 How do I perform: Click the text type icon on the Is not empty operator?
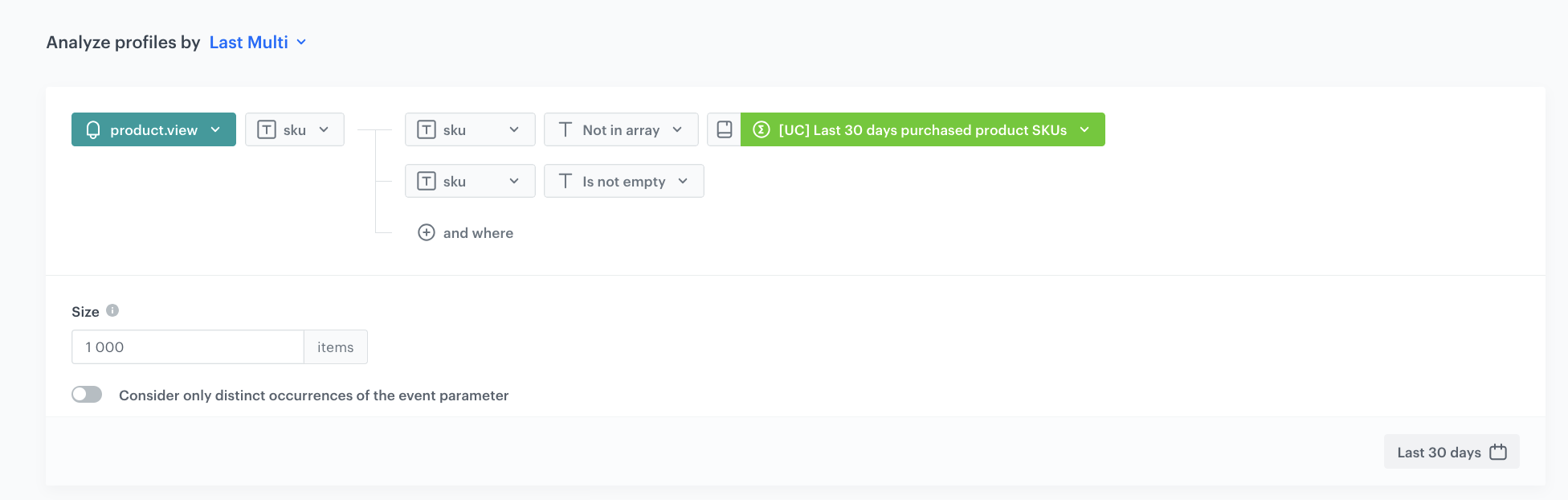coord(566,181)
